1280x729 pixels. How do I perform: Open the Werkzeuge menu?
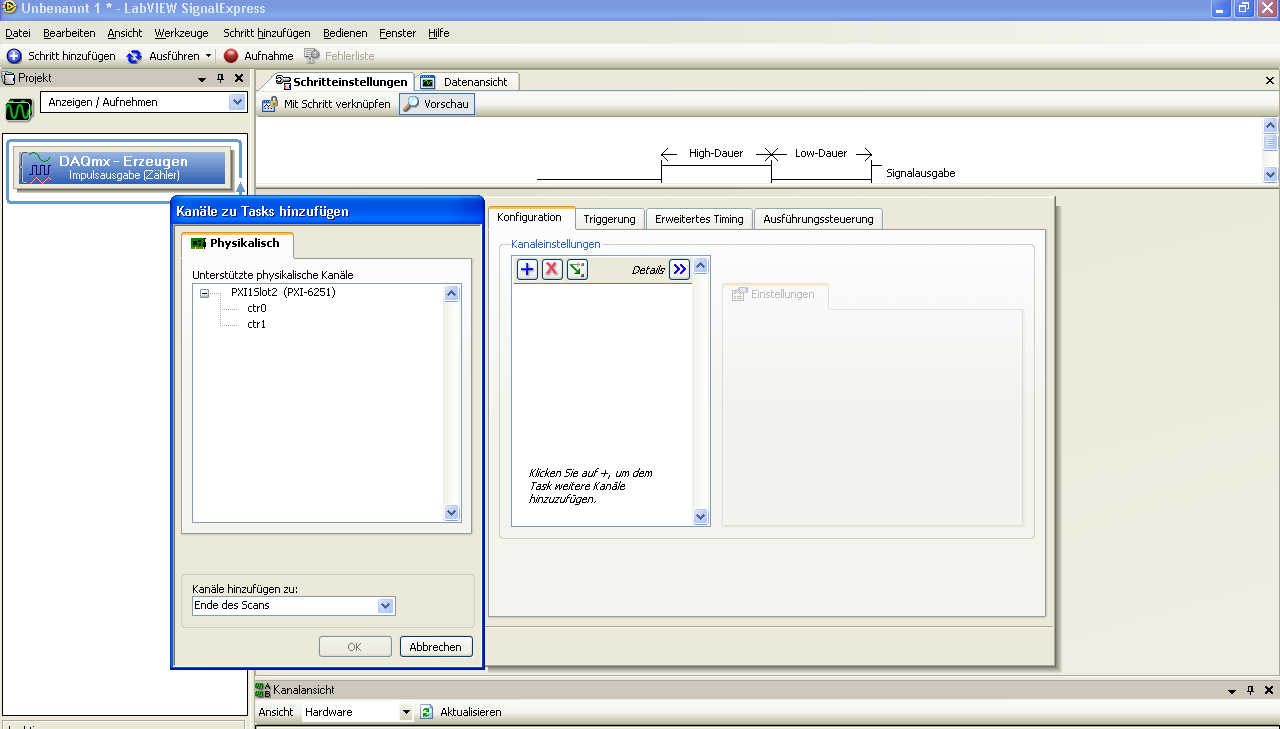click(x=182, y=33)
